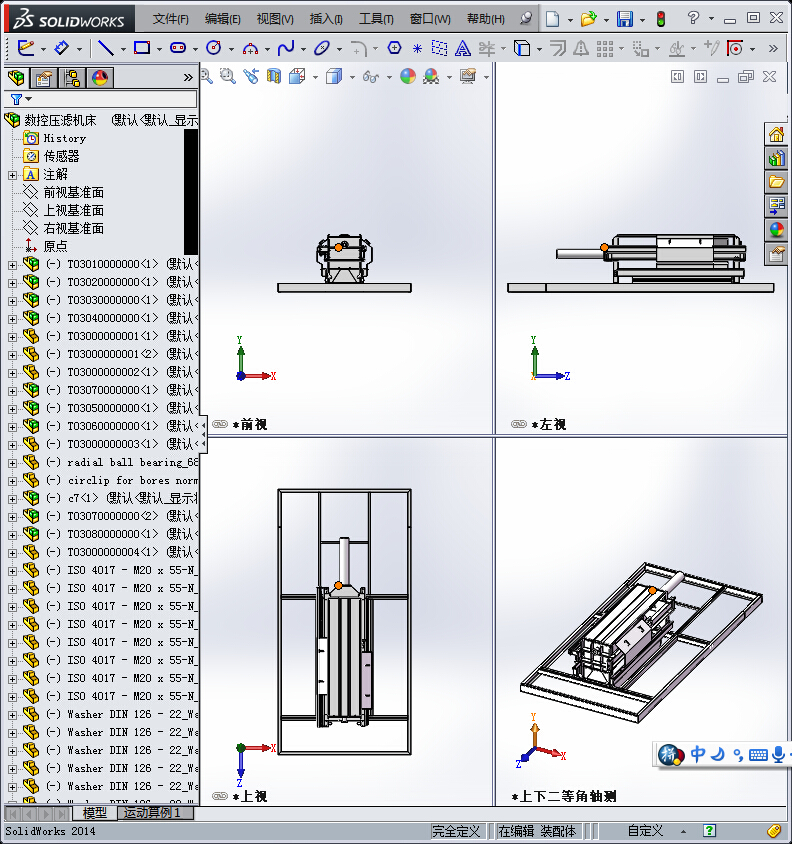The width and height of the screenshot is (792, 844).
Task: Select 传感器 in the tree
Action: click(61, 157)
